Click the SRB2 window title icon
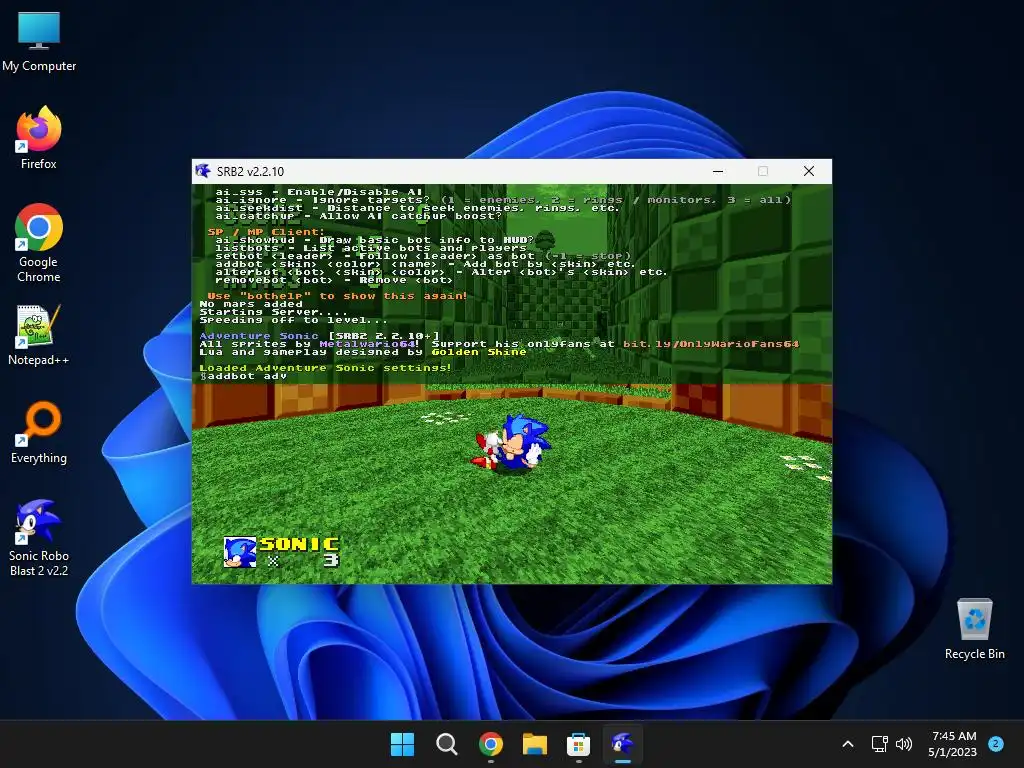The image size is (1024, 768). click(203, 171)
